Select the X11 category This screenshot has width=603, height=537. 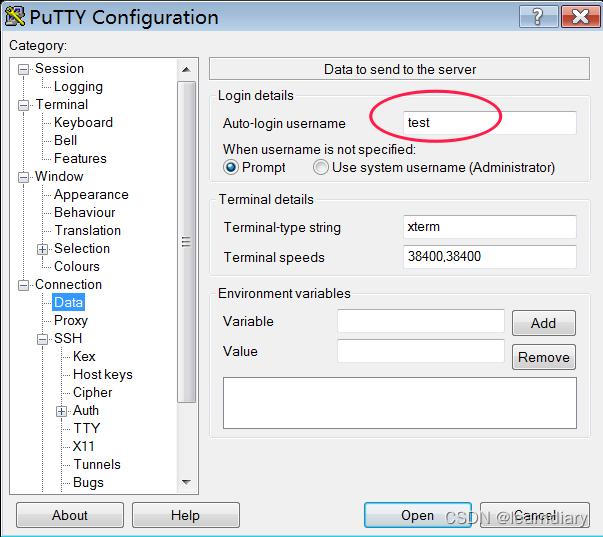coord(83,446)
